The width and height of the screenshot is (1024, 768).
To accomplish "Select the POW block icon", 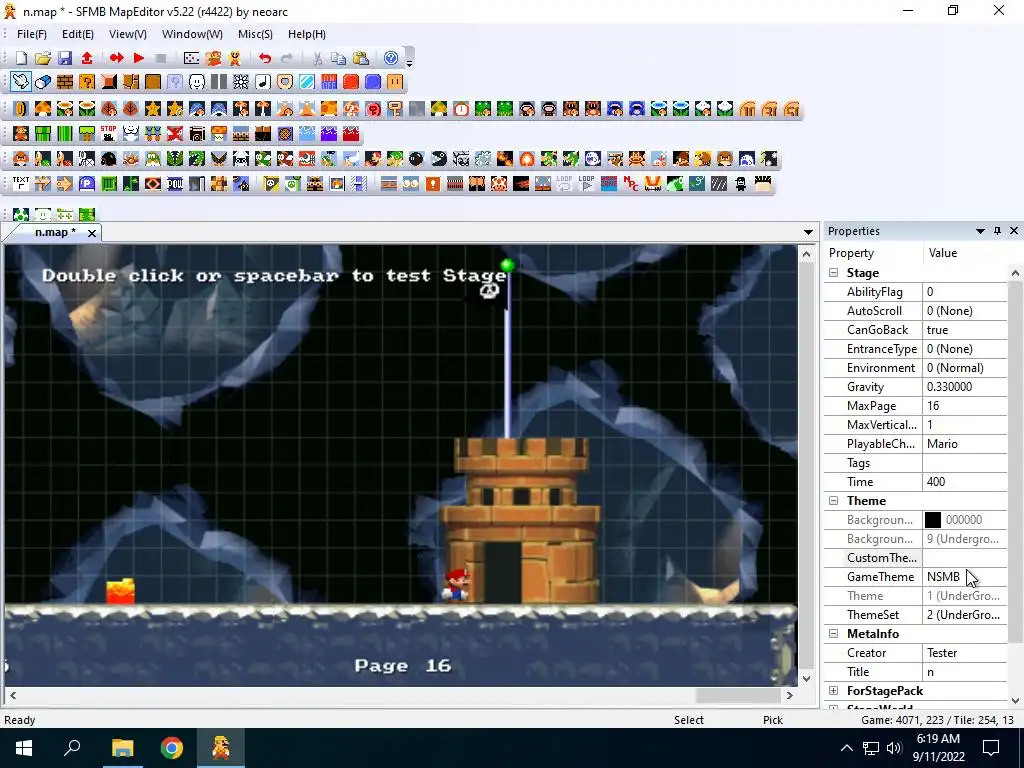I will 175,184.
